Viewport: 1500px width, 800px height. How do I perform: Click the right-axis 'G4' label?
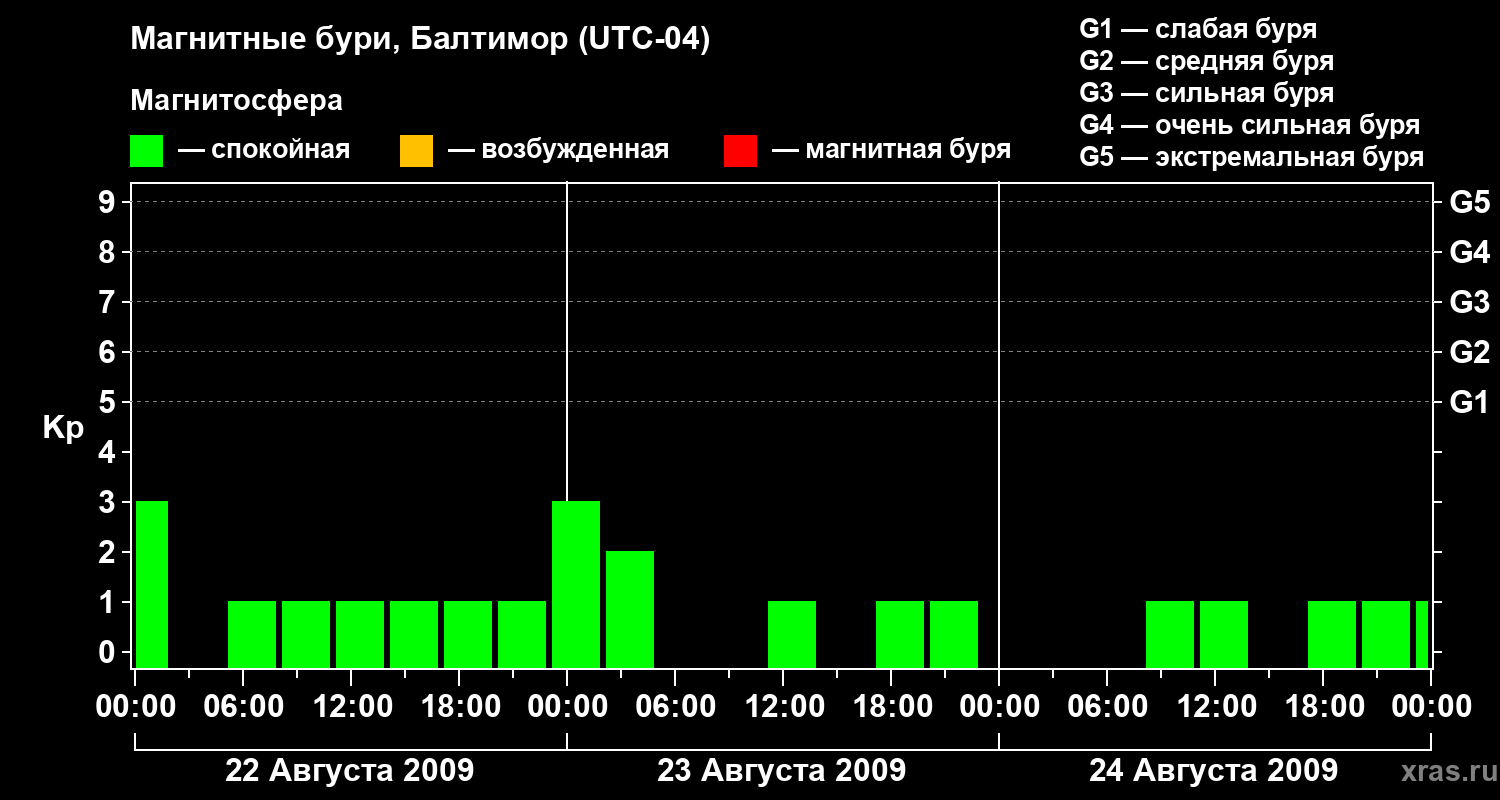1469,252
